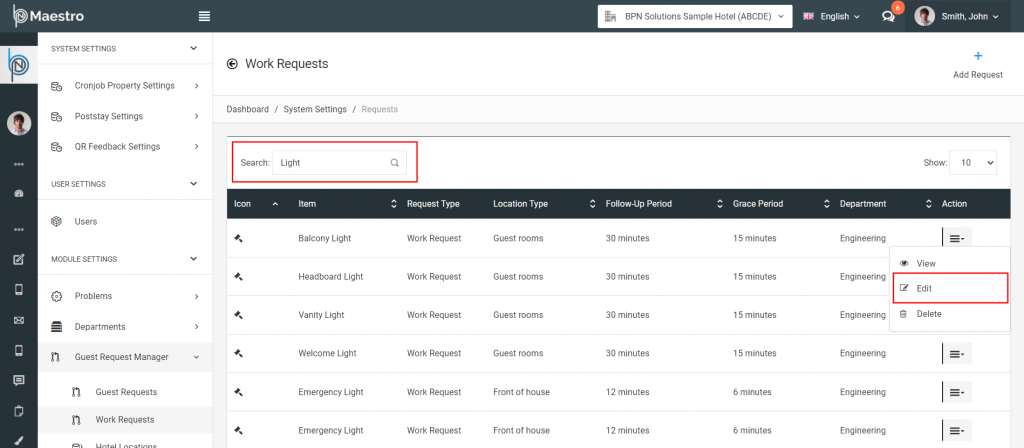Image resolution: width=1024 pixels, height=448 pixels.
Task: Click the Dashboard breadcrumb link
Action: 248,109
